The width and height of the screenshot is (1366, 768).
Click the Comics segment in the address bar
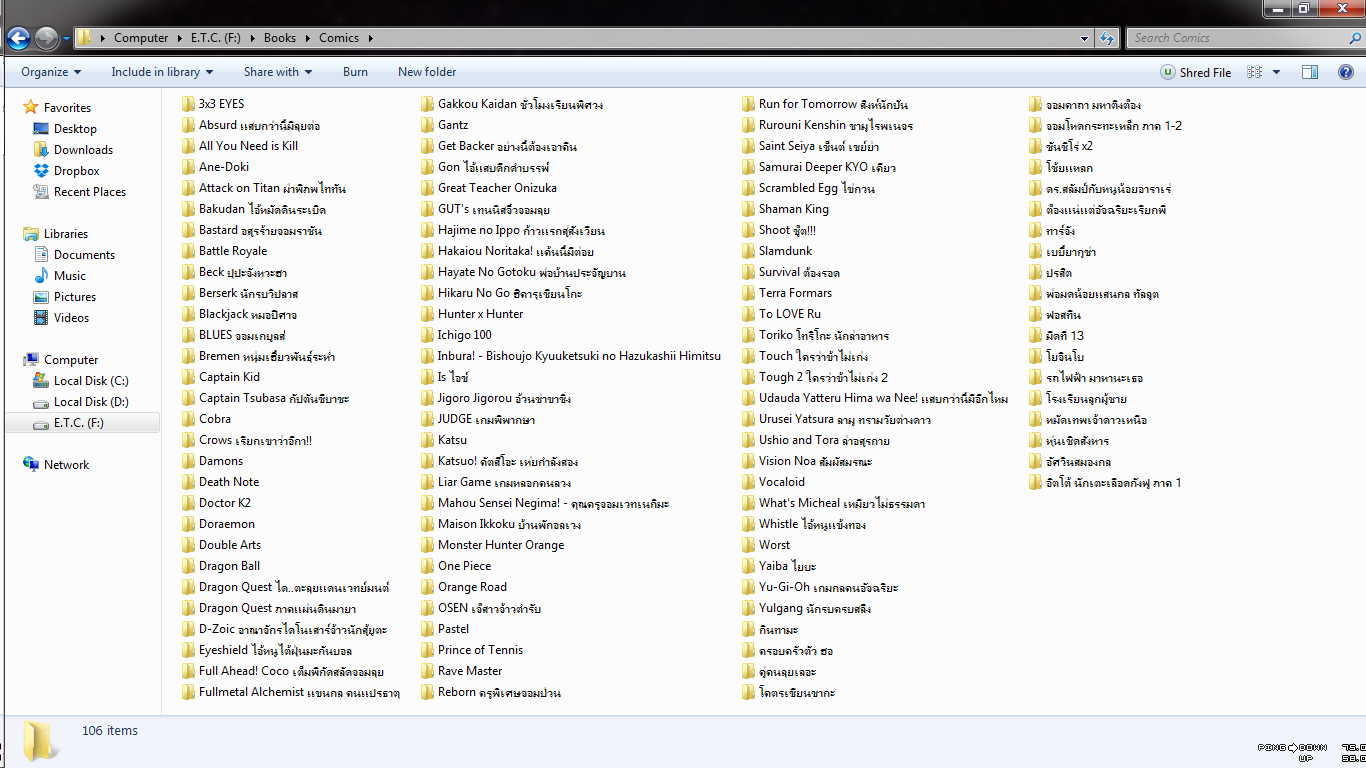tap(339, 38)
